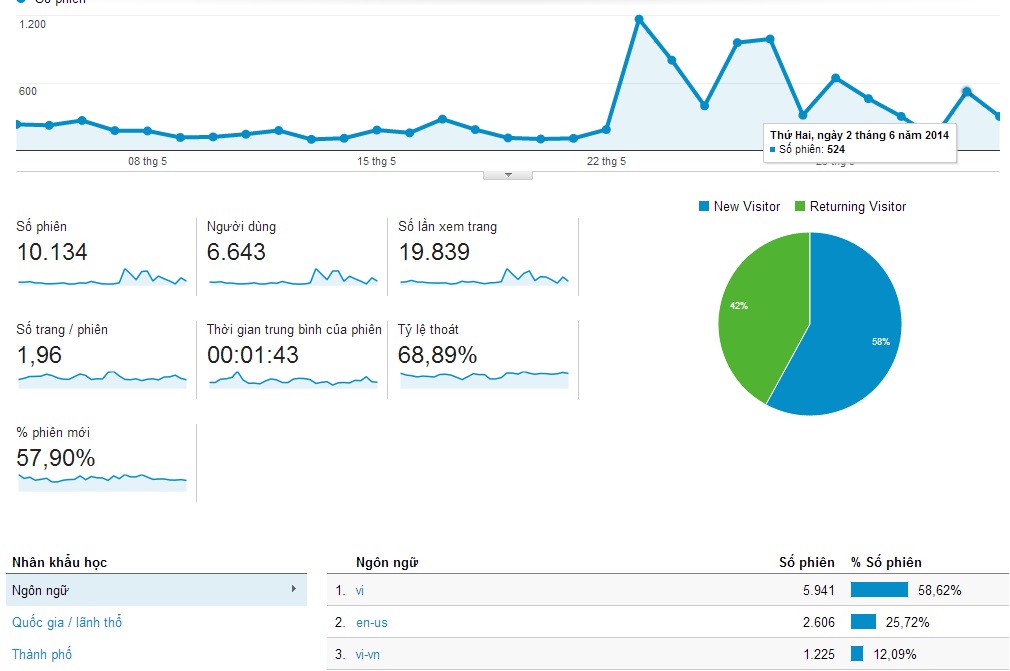1010x671 pixels.
Task: Click the vi-vn language link
Action: click(368, 654)
